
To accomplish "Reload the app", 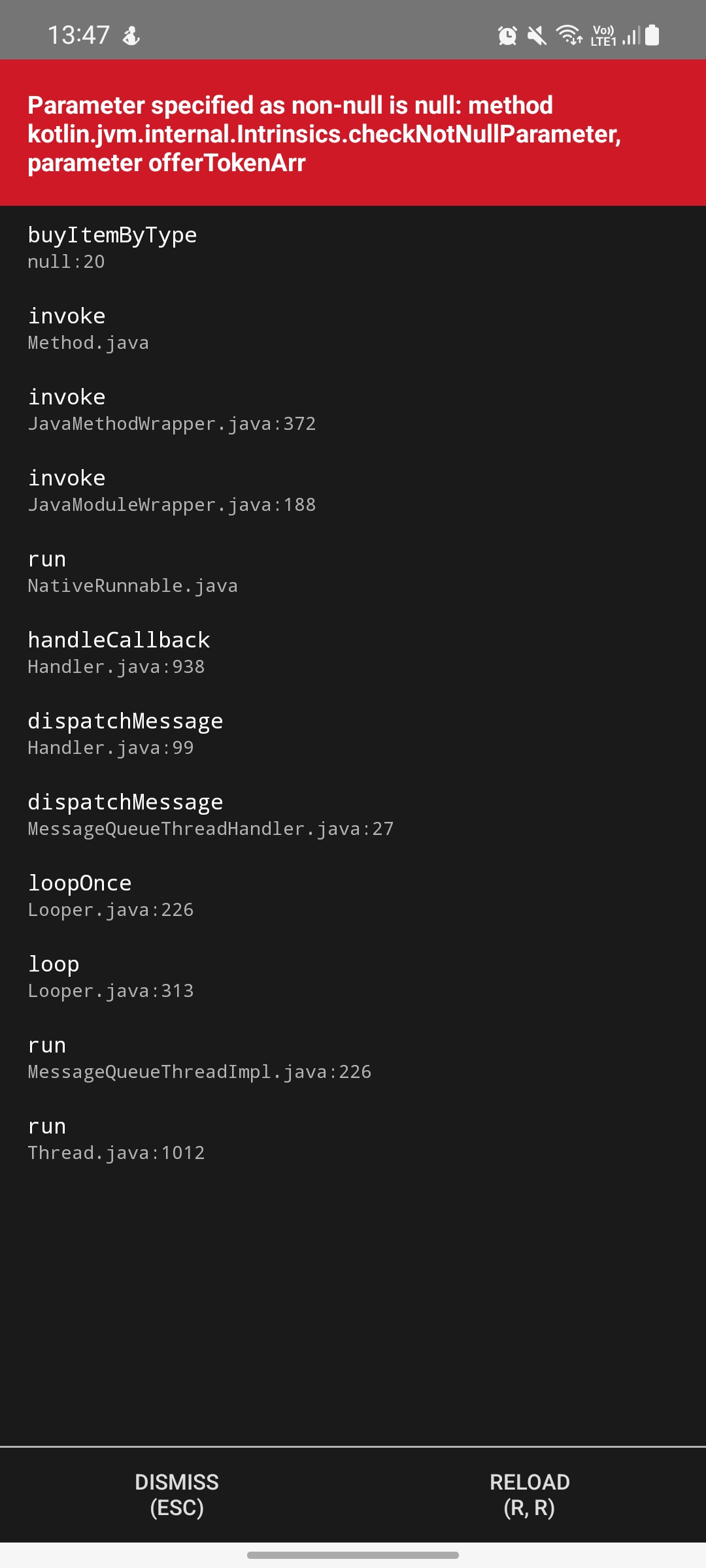I will click(x=529, y=1496).
